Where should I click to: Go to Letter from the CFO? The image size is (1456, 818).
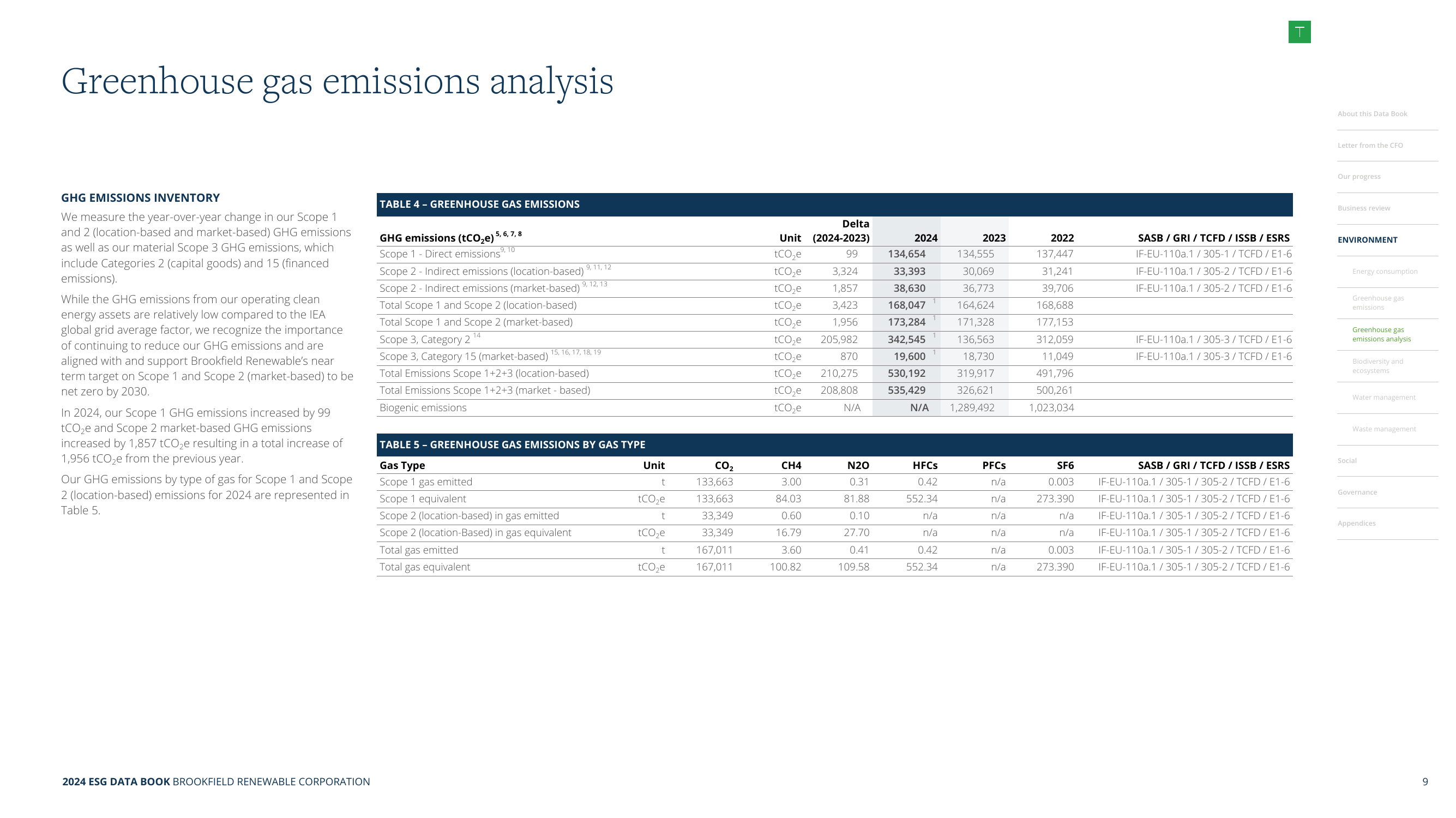1369,145
